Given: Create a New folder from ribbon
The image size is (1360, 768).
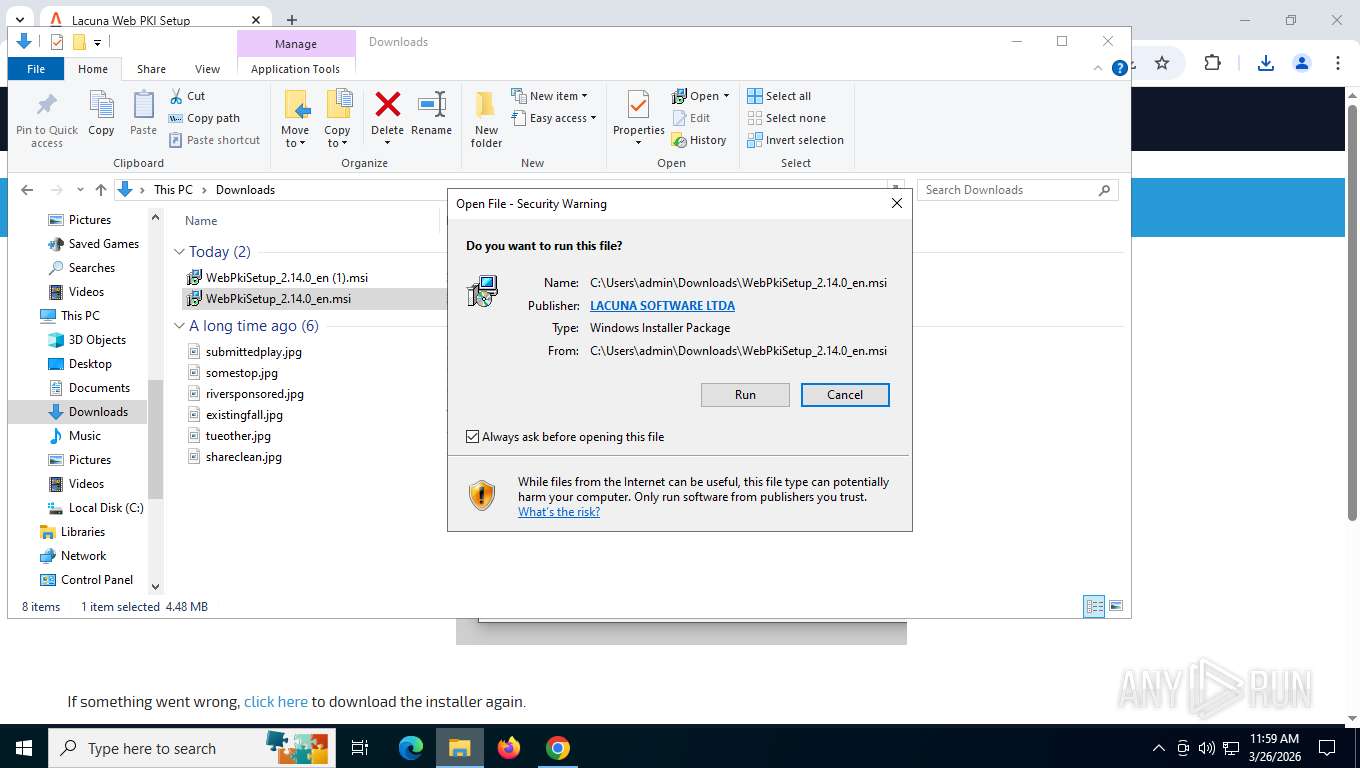Looking at the screenshot, I should (x=486, y=120).
